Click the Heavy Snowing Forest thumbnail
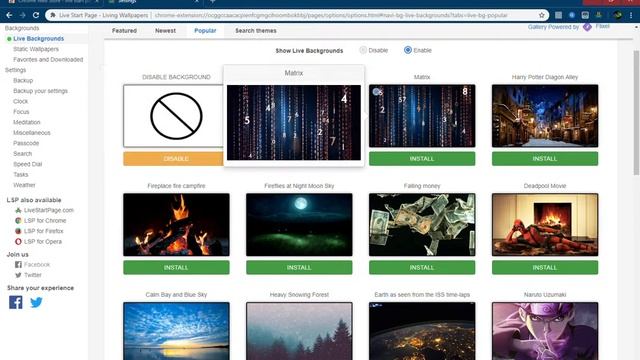This screenshot has width=640, height=360. tap(299, 331)
